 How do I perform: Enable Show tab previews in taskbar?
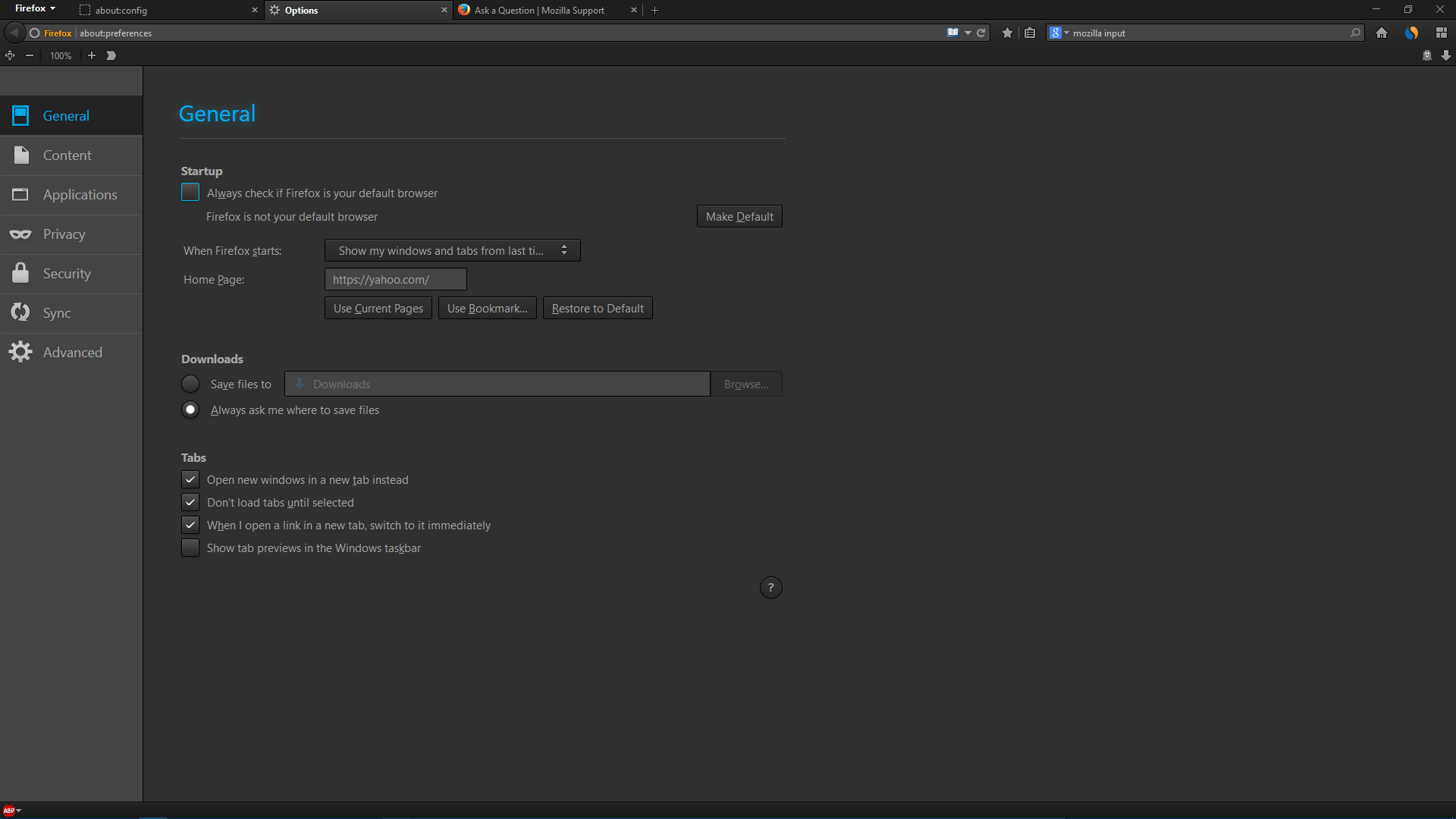click(x=190, y=548)
